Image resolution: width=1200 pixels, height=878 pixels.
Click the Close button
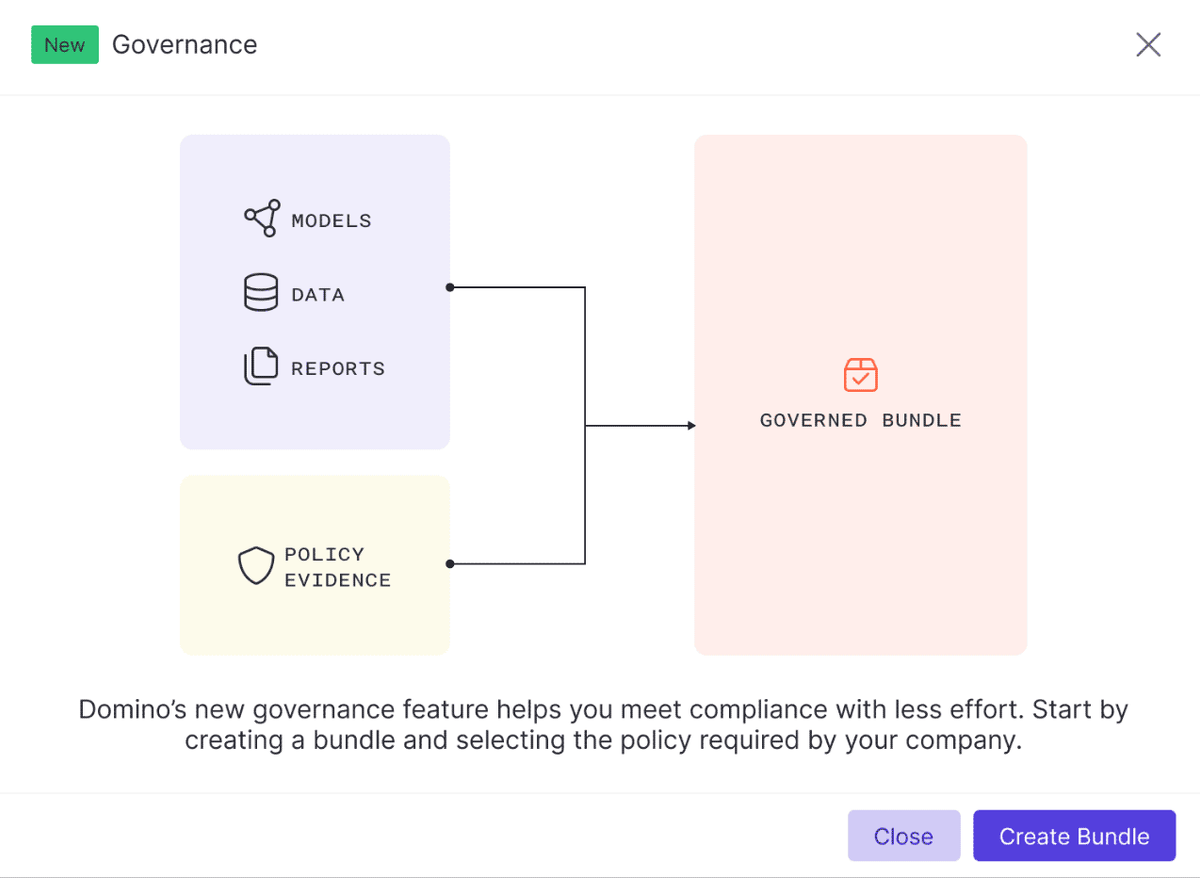pyautogui.click(x=903, y=836)
